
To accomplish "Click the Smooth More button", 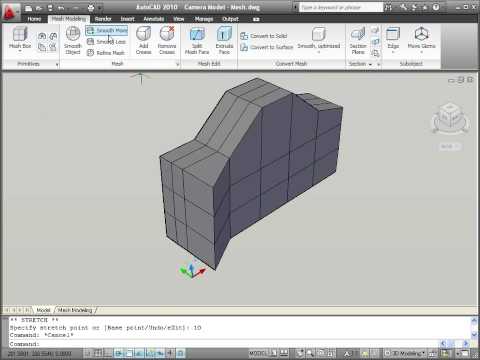I will tap(107, 31).
